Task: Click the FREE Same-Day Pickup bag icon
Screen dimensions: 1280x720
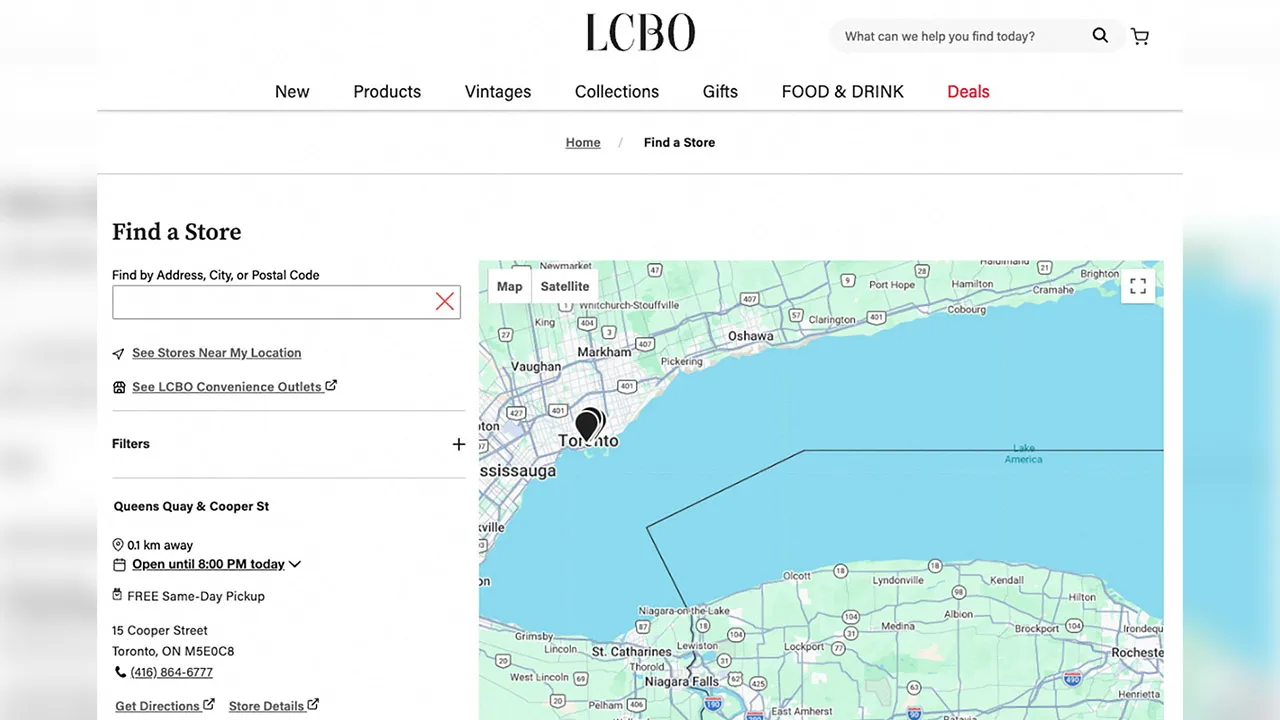Action: (119, 595)
